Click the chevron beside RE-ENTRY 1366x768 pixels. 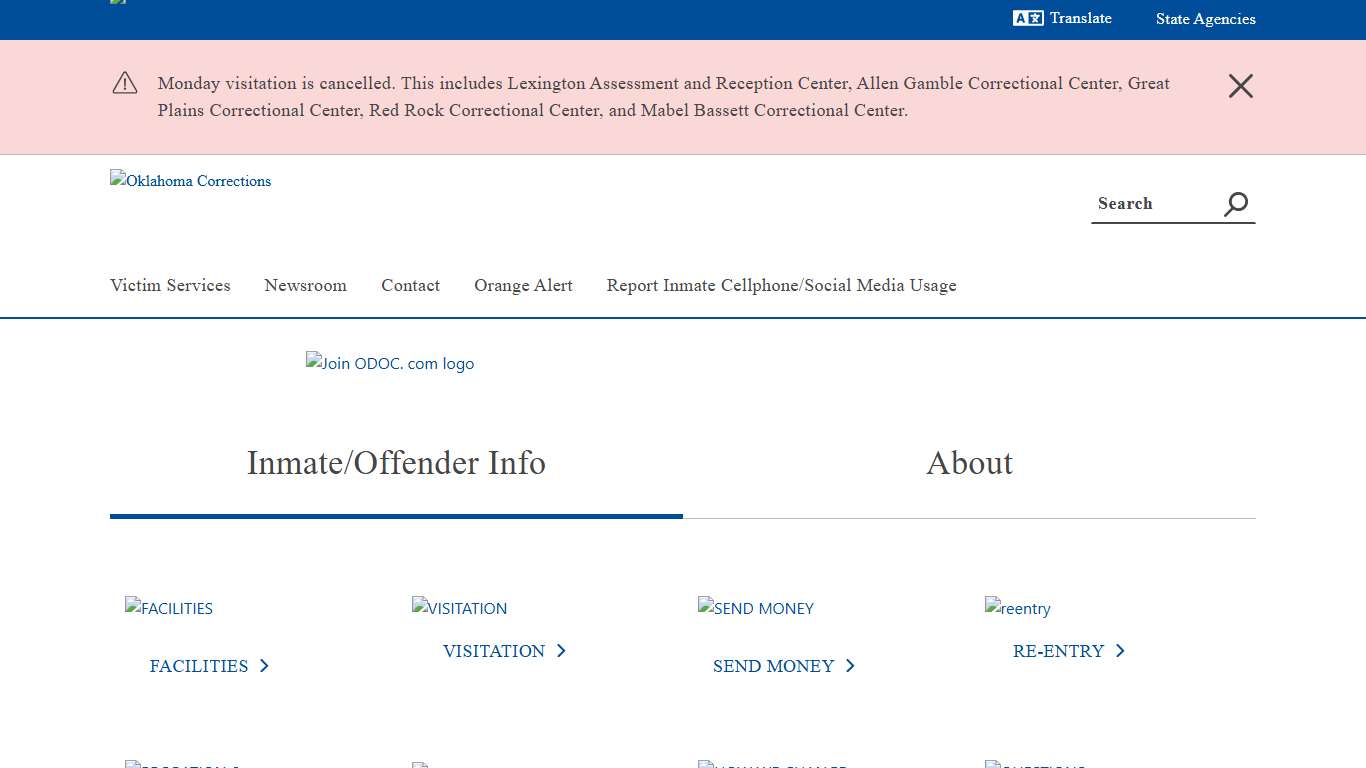[1121, 651]
